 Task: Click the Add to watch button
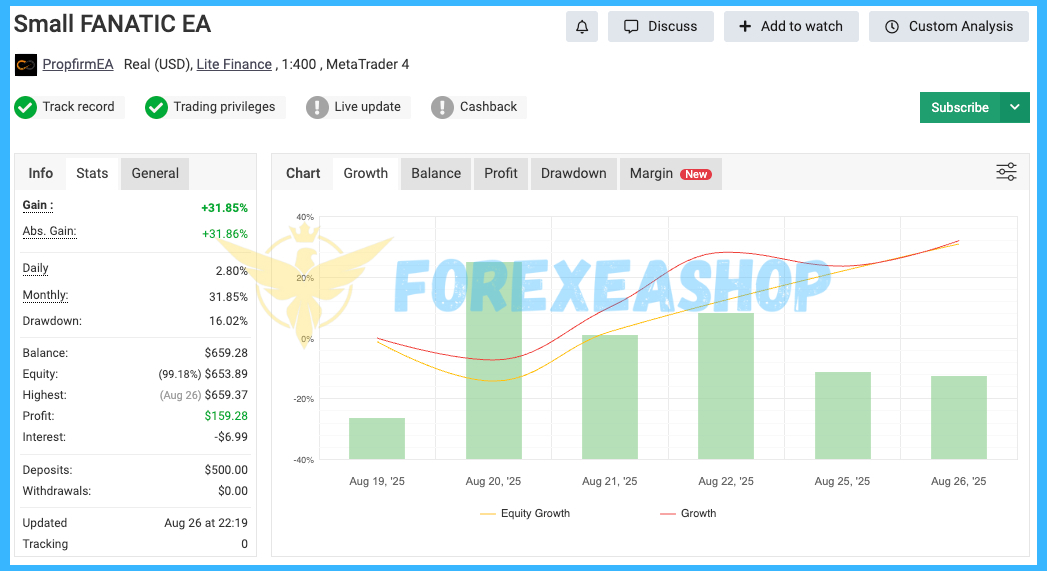click(x=791, y=27)
